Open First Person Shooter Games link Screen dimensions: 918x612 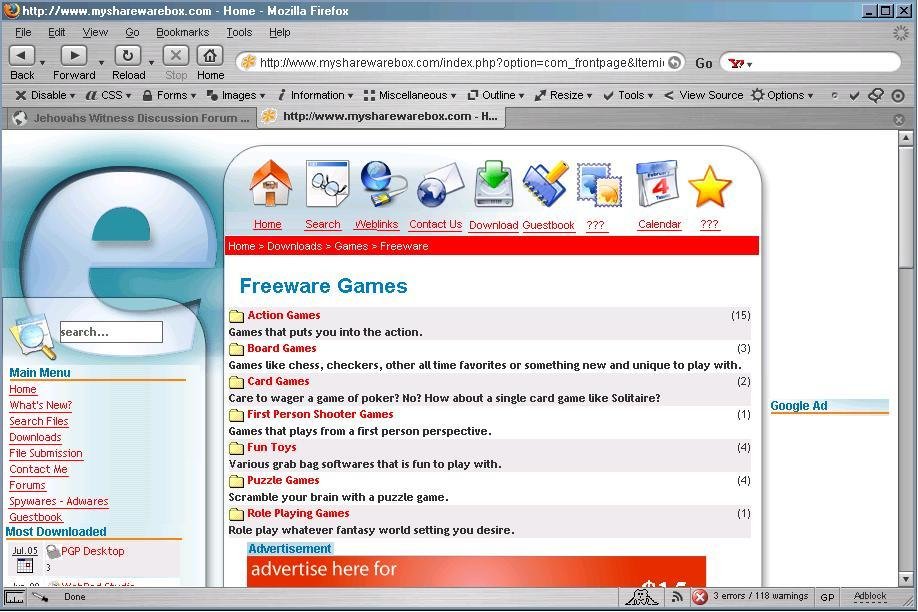(x=320, y=414)
